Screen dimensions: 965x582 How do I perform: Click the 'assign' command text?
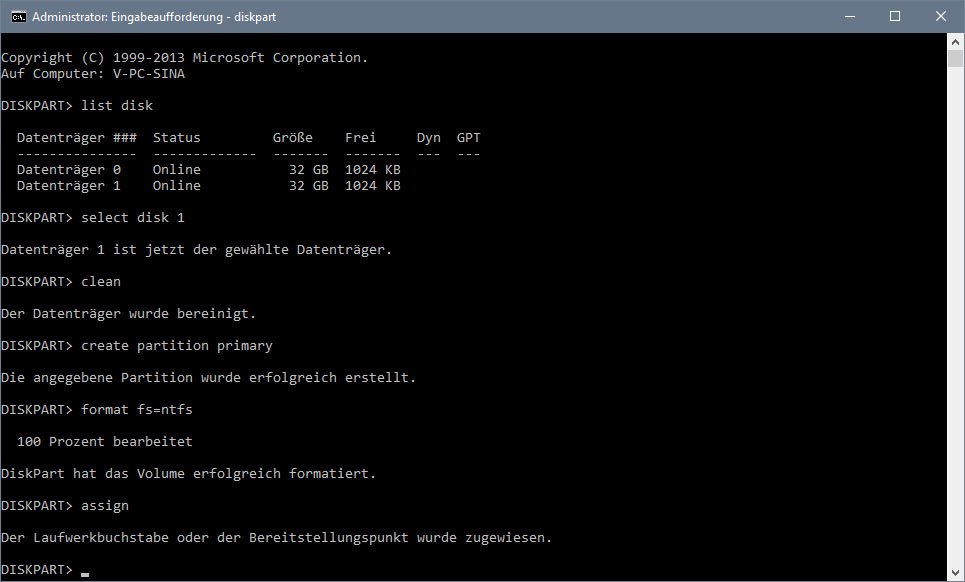click(x=104, y=505)
